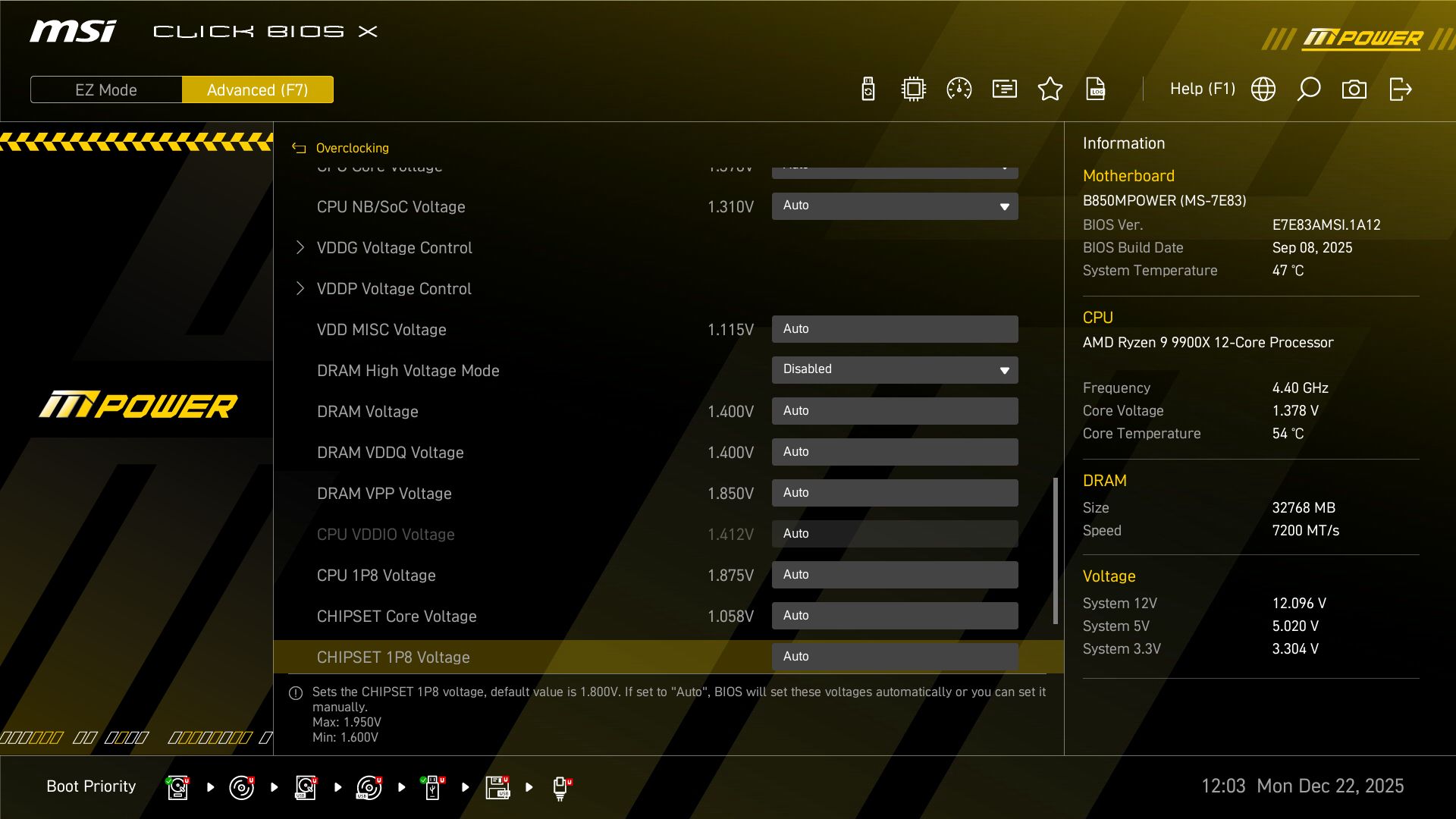Viewport: 1456px width, 819px height.
Task: Select the Advanced (F7) tab
Action: pos(257,89)
